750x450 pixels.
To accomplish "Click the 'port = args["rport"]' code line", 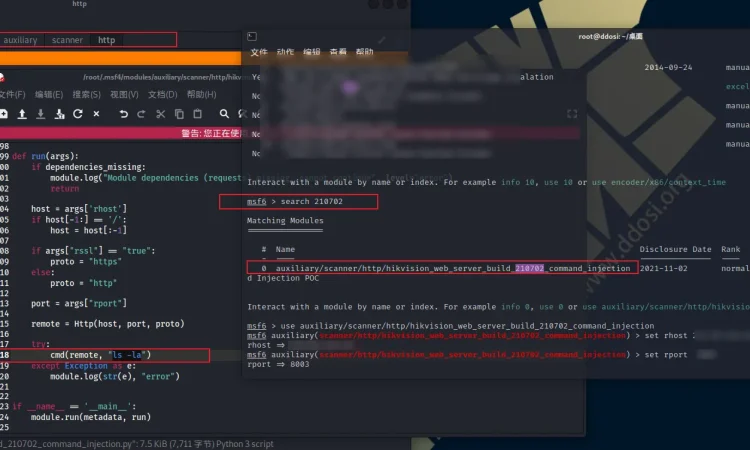I will tap(79, 303).
